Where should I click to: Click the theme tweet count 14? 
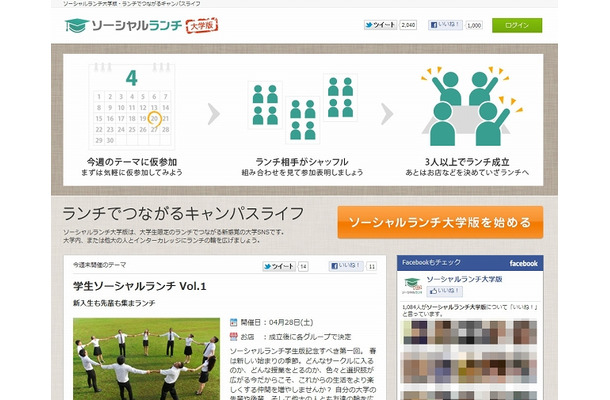click(x=303, y=267)
